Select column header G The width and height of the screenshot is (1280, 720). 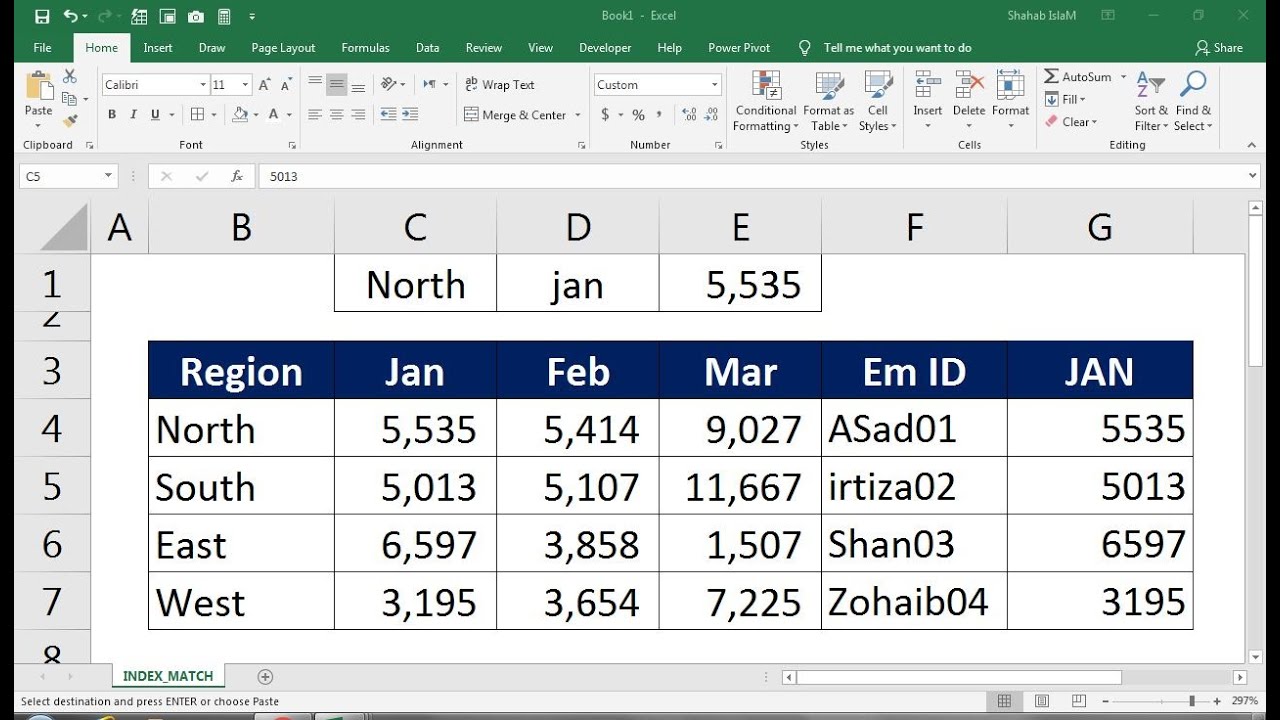pos(1100,227)
